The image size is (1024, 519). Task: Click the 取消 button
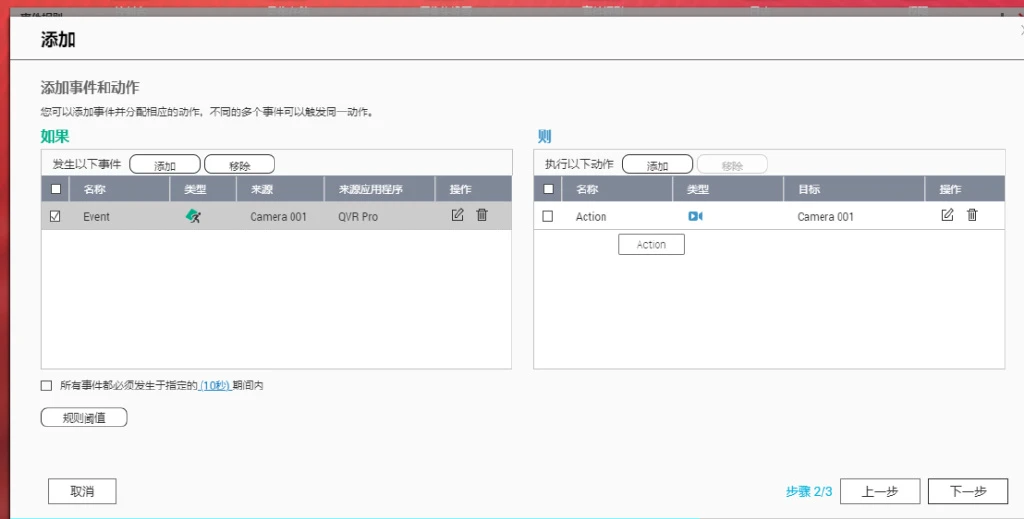pos(82,492)
